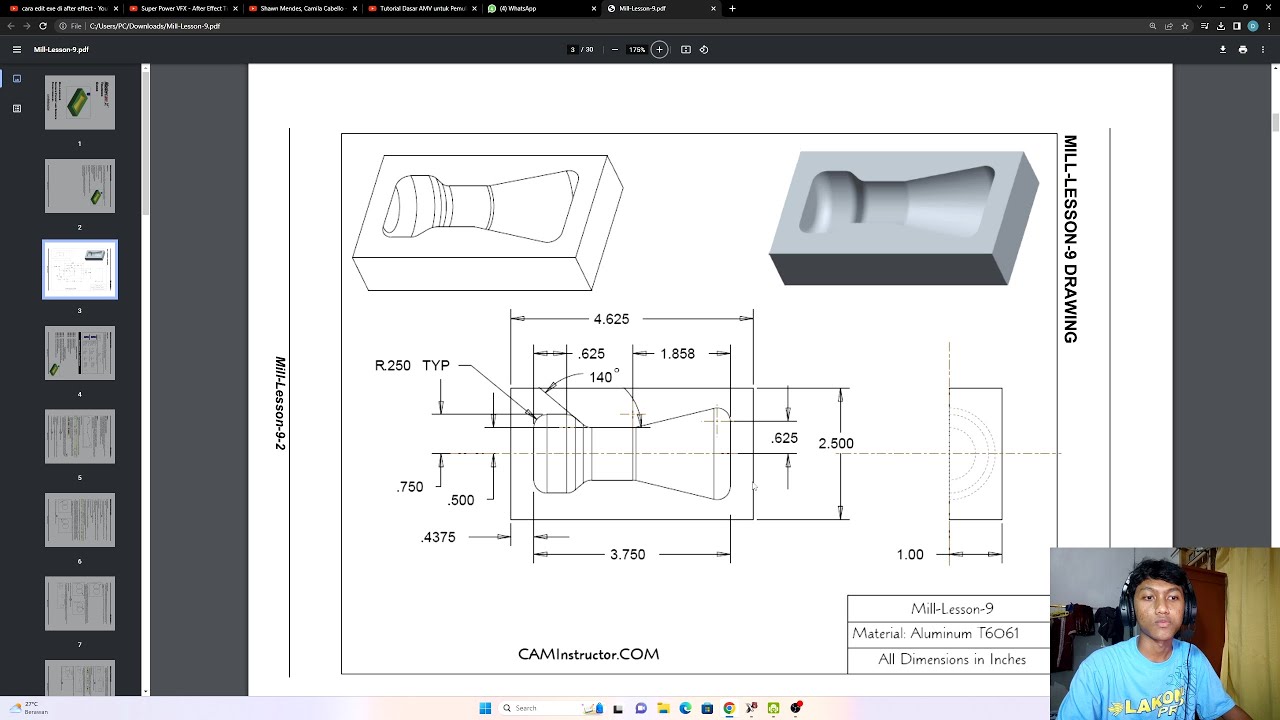Show document outline view in the sidebar

pos(17,108)
